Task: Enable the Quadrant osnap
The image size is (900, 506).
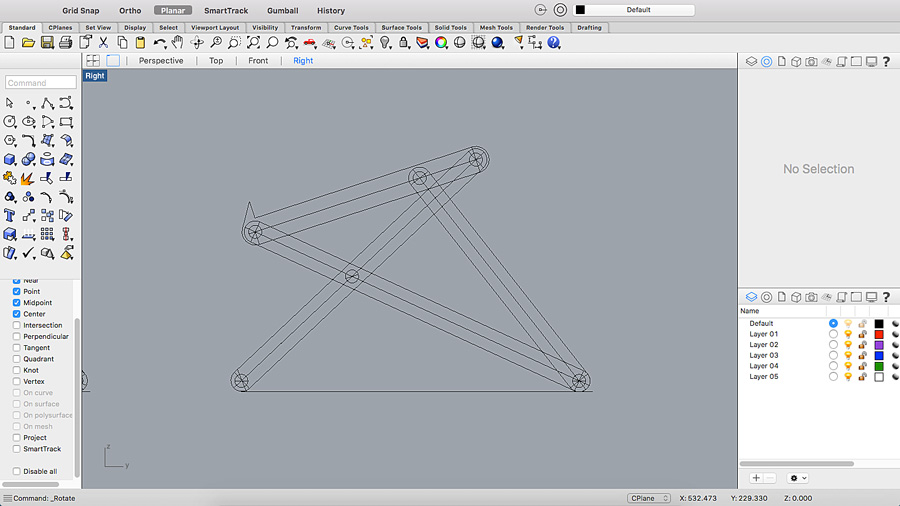Action: (17, 359)
